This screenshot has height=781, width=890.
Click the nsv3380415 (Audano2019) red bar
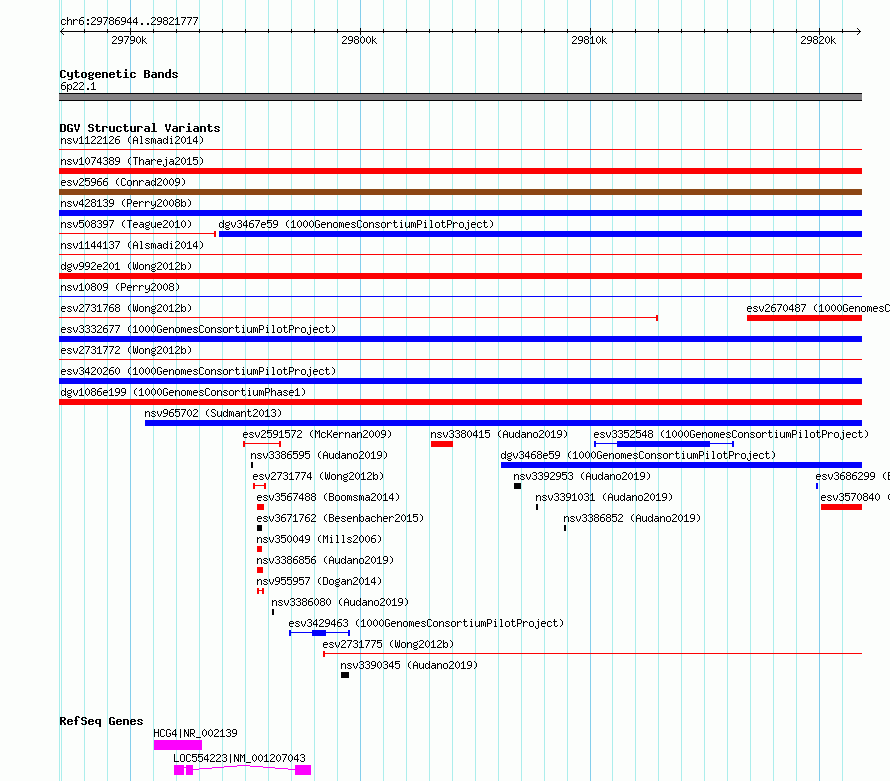pyautogui.click(x=442, y=444)
